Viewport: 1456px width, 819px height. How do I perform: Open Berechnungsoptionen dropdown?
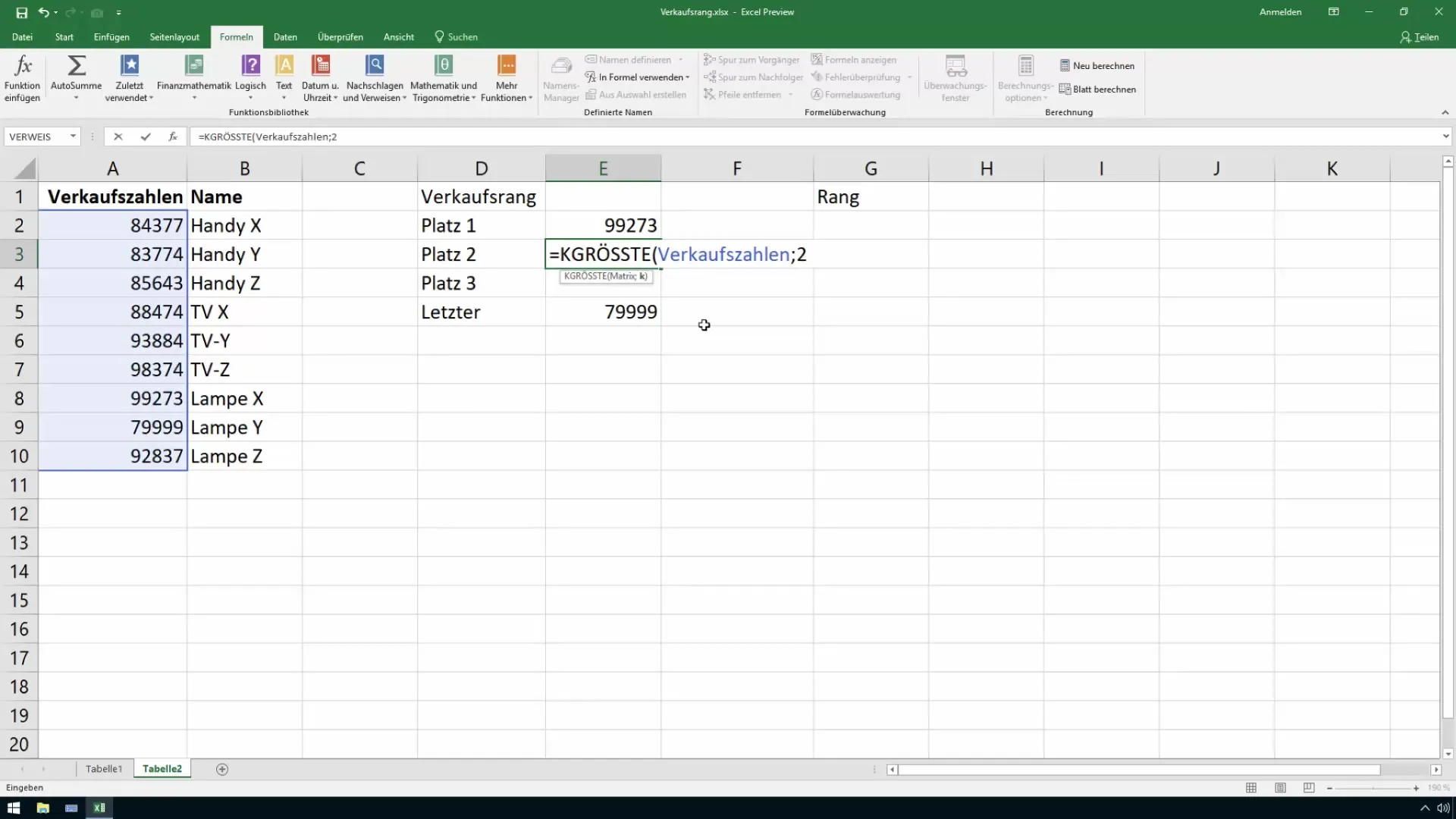1025,78
